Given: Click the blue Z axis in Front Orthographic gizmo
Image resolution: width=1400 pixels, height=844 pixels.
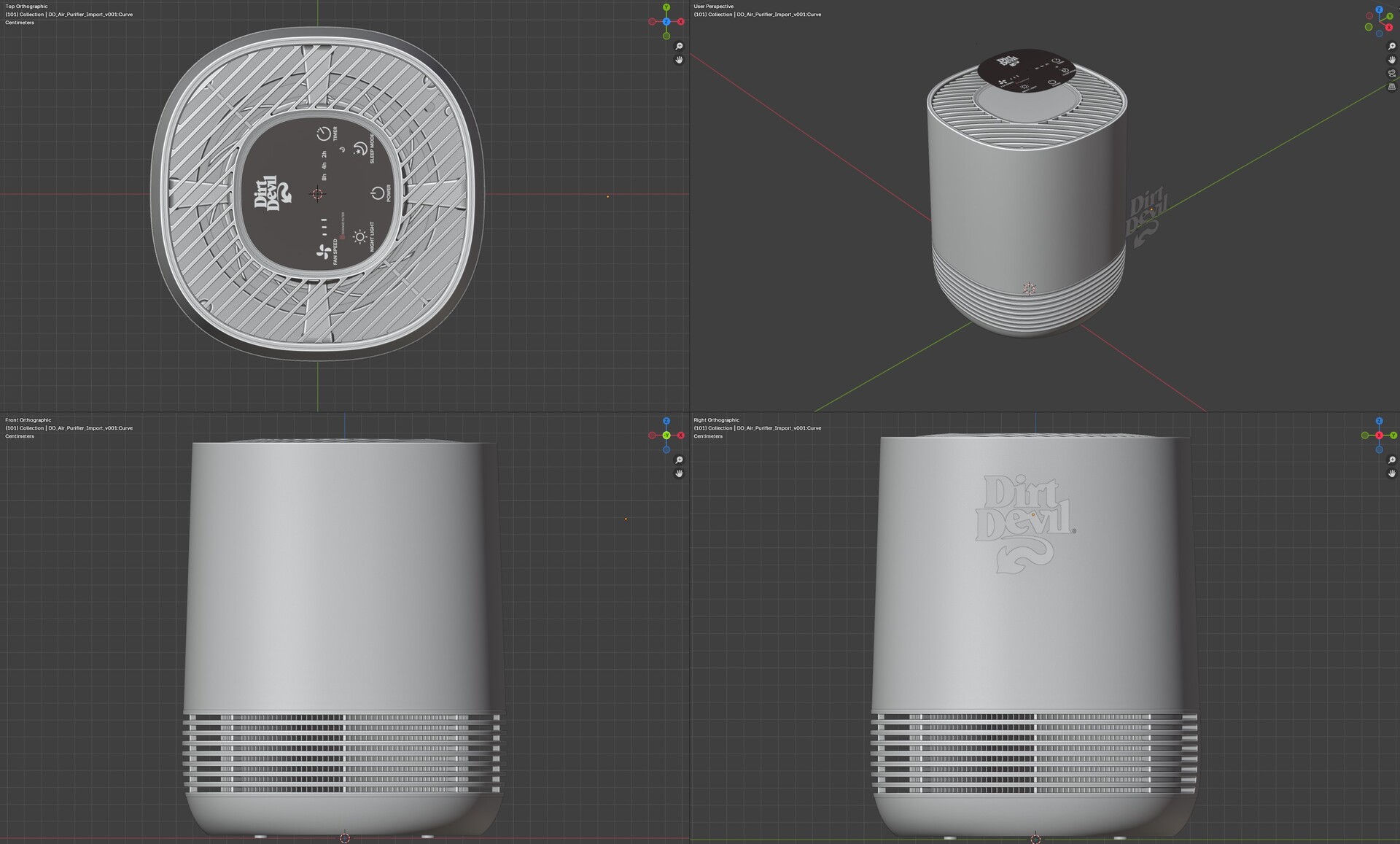Looking at the screenshot, I should coord(666,421).
